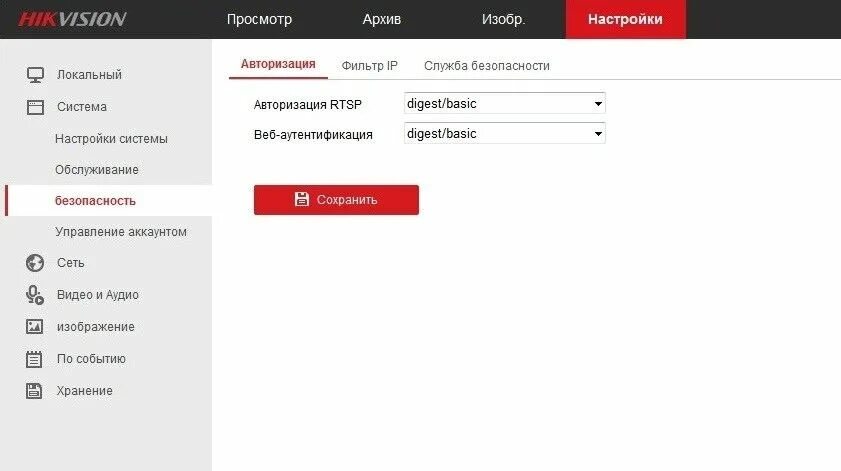
Task: Click the microphone icon beside Видео и Аудио
Action: tap(35, 295)
